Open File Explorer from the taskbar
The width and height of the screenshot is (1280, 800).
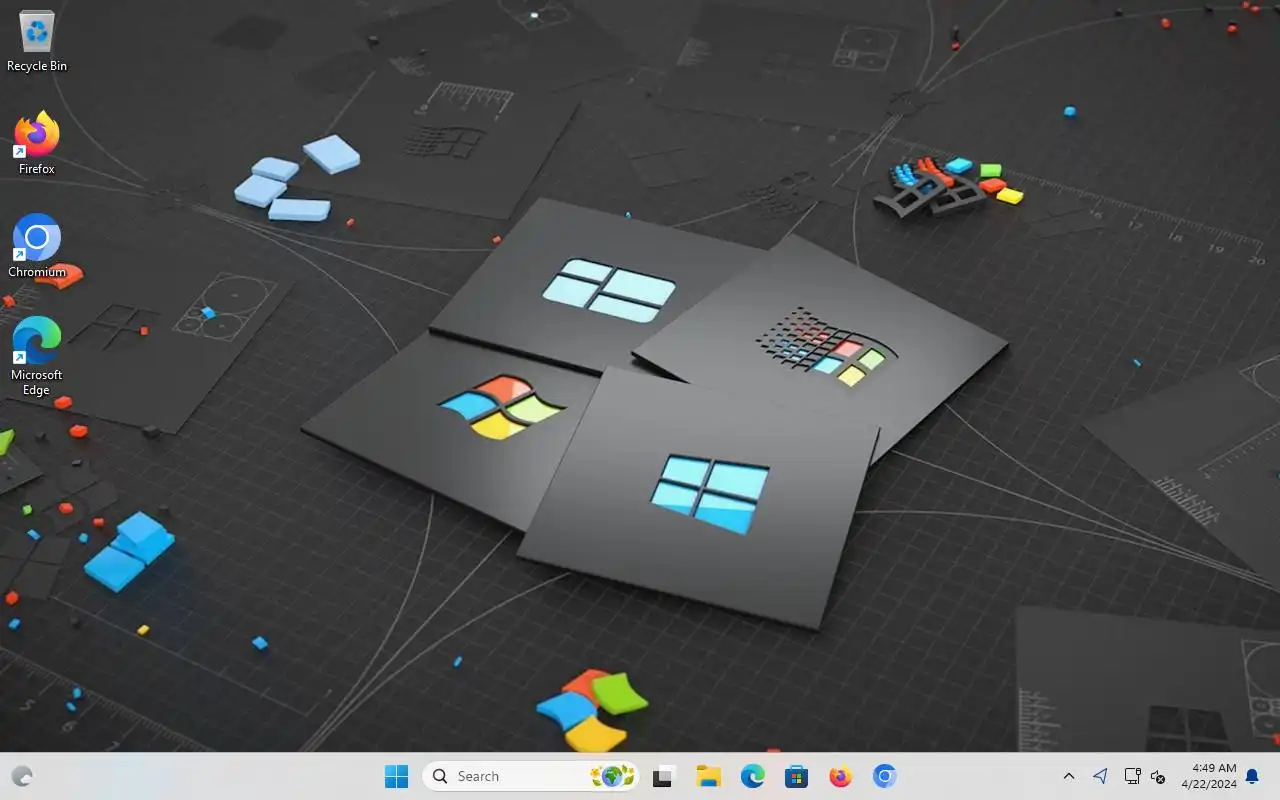709,776
